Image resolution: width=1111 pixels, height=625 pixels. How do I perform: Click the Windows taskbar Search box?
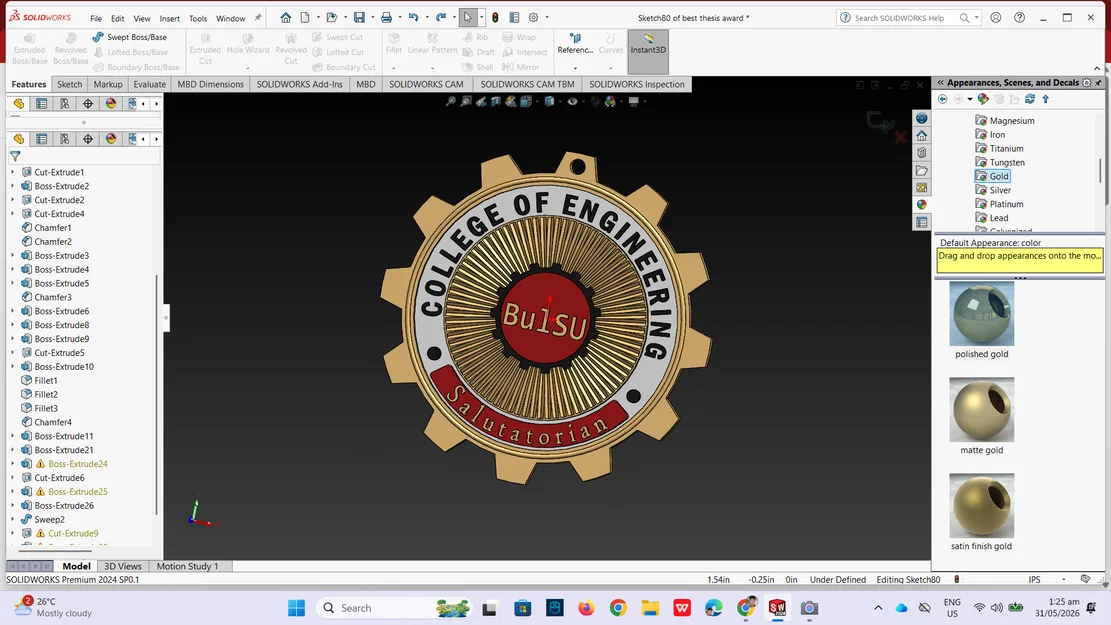pyautogui.click(x=392, y=608)
